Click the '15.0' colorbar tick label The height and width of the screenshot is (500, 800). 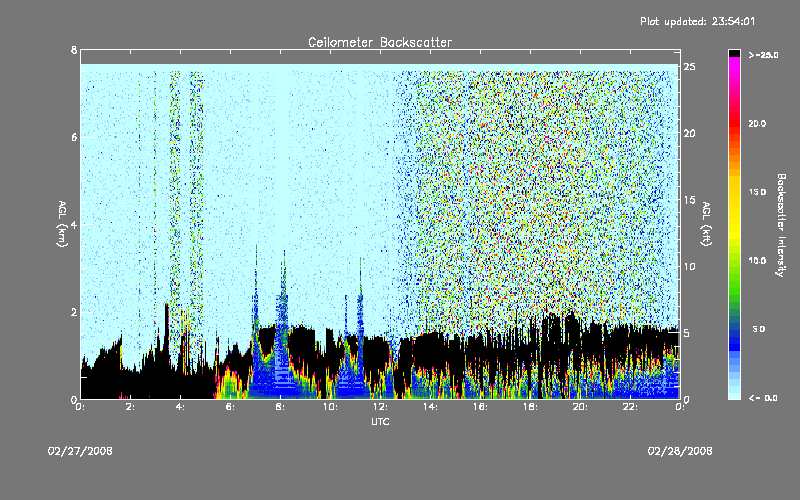point(757,192)
